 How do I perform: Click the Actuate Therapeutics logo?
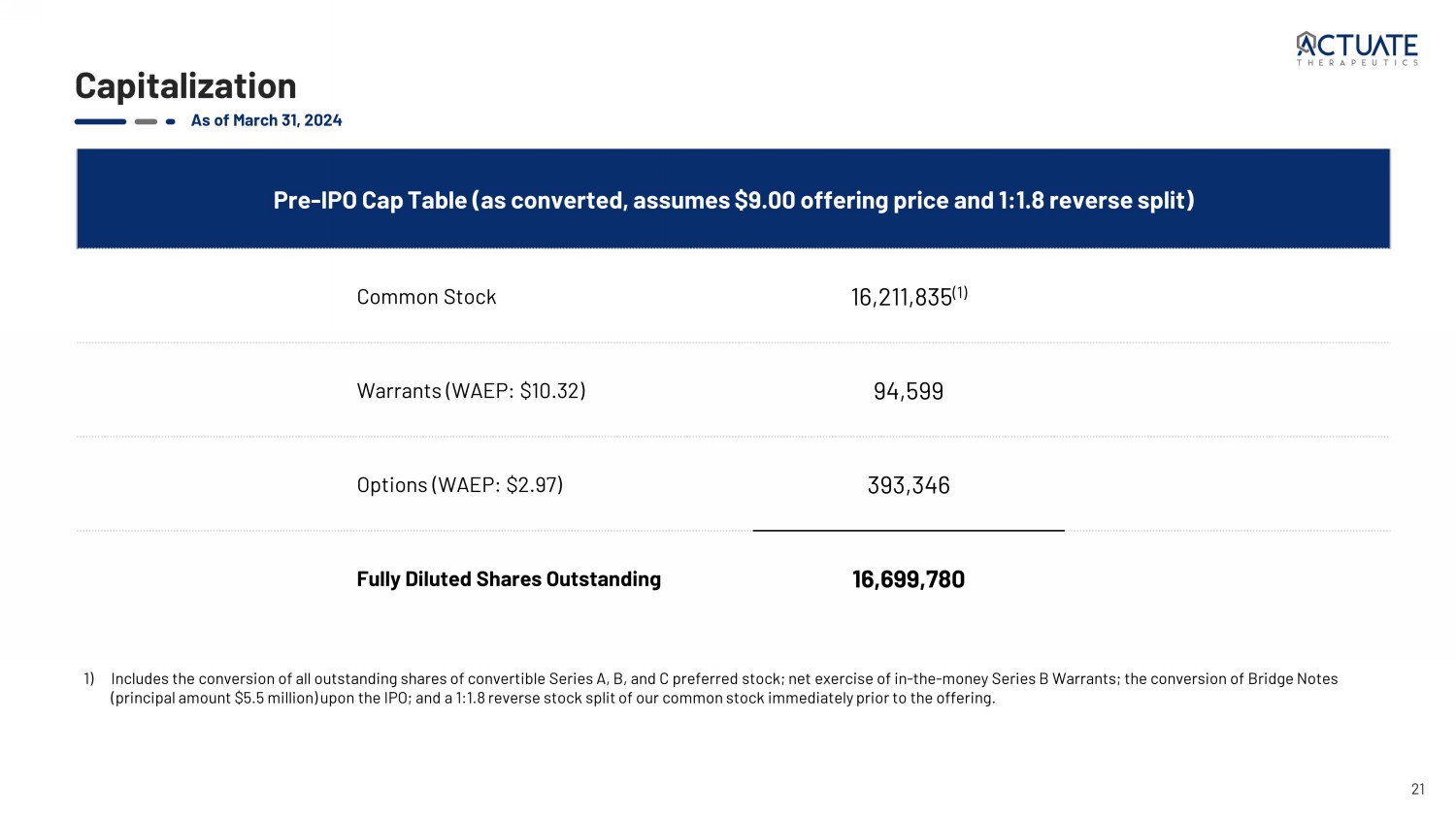pyautogui.click(x=1356, y=49)
